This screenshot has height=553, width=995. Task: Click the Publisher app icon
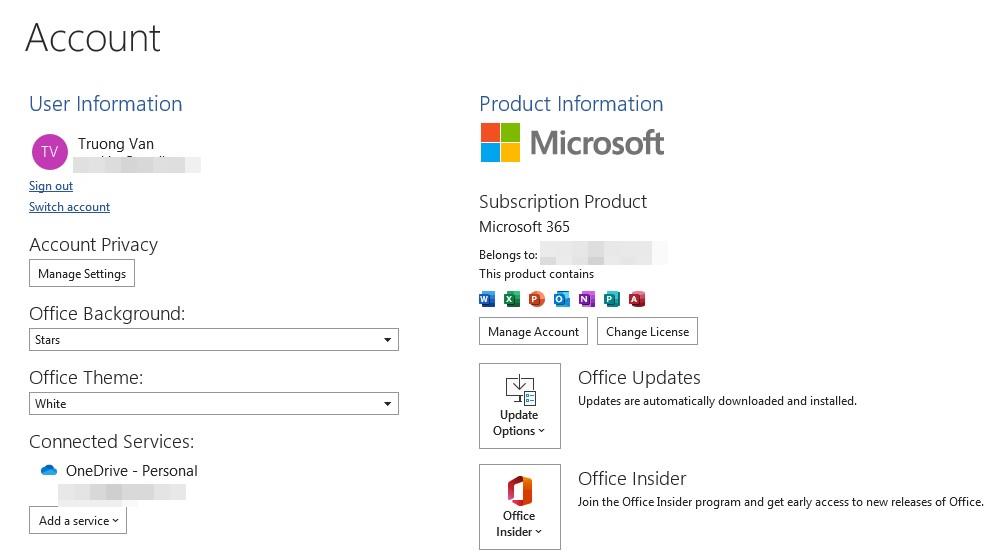click(x=612, y=299)
